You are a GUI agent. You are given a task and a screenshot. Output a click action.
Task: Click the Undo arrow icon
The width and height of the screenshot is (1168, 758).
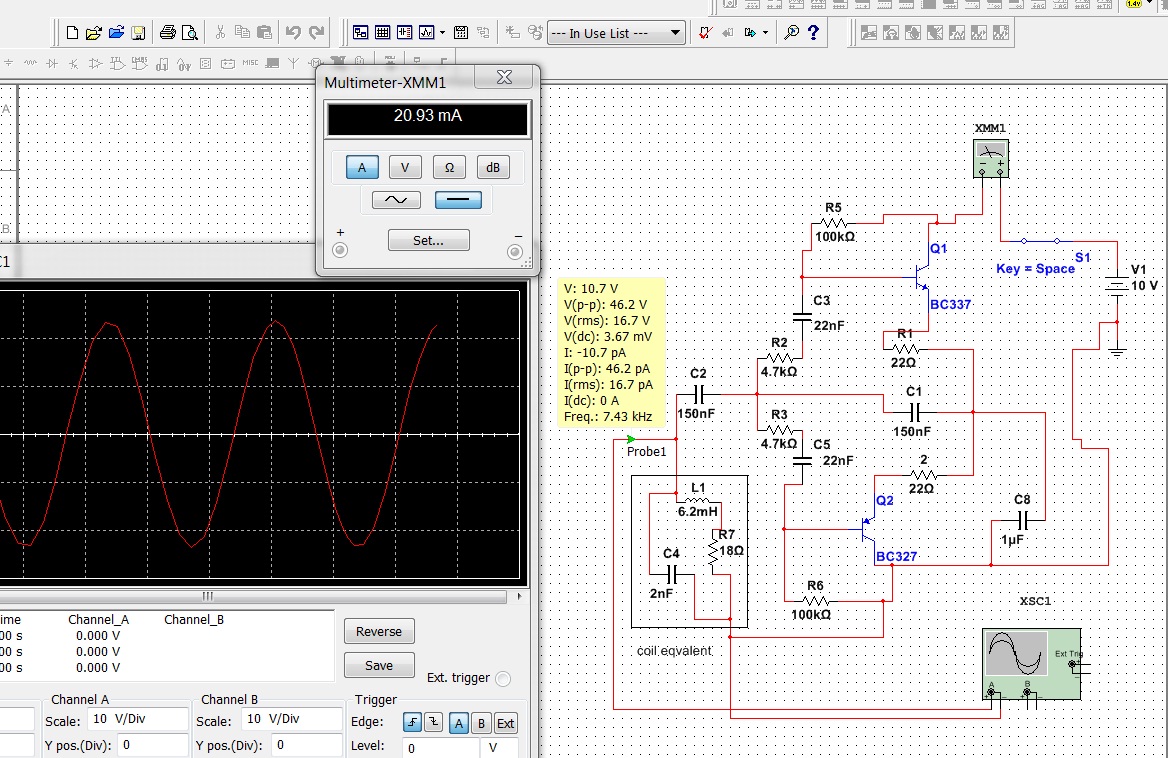tap(293, 33)
